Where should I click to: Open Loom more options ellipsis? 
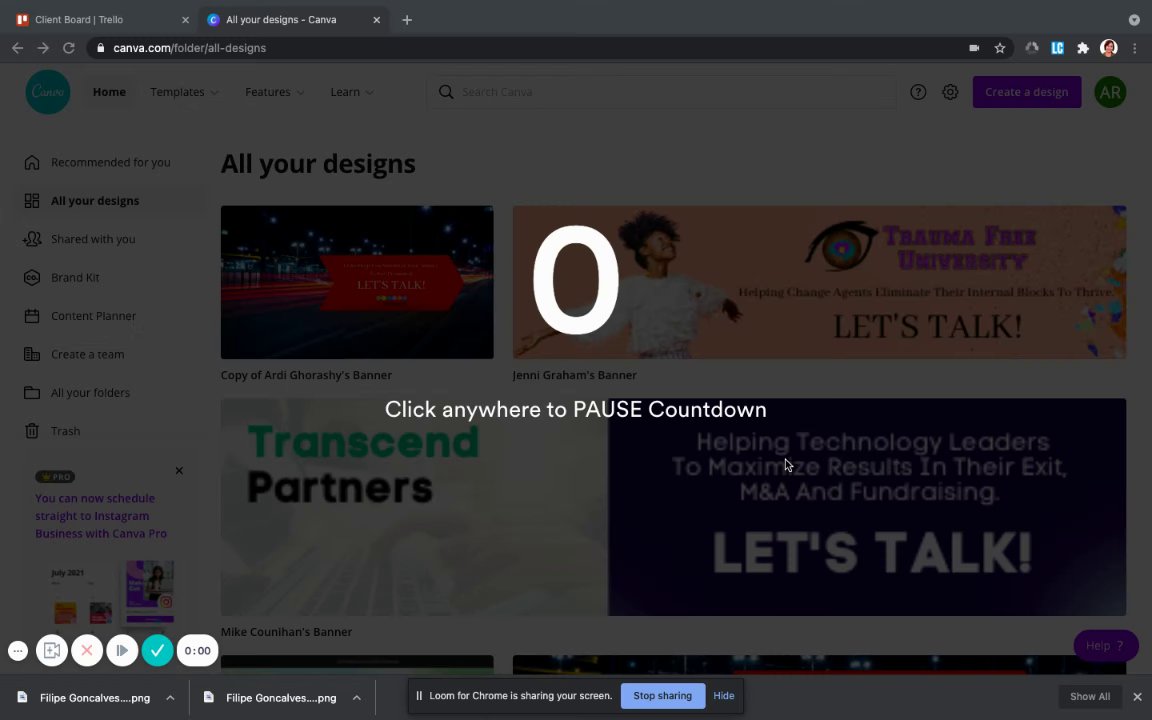point(18,650)
